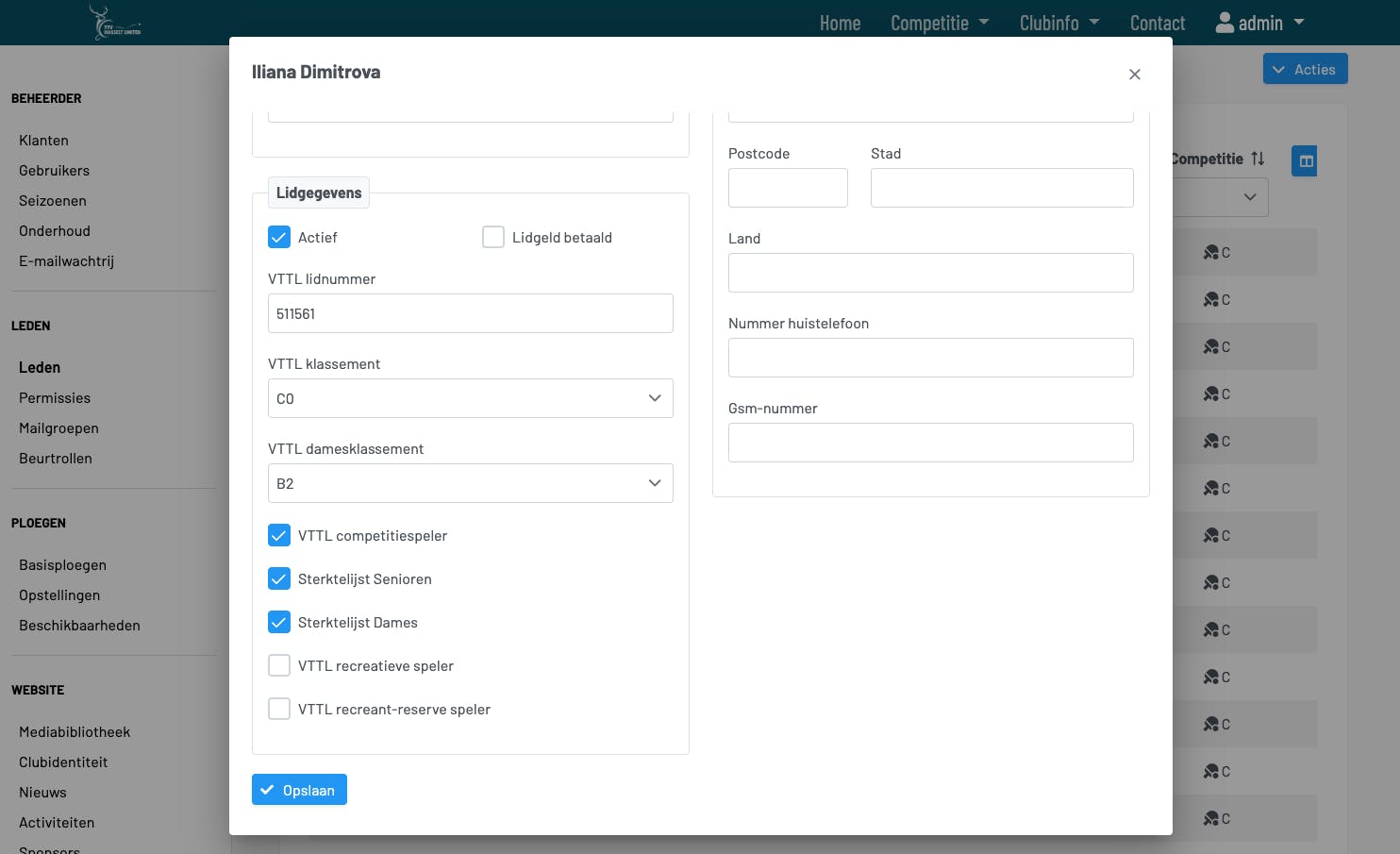Viewport: 1400px width, 854px height.
Task: Expand the VTTL damesklassement dropdown
Action: pyautogui.click(x=470, y=483)
